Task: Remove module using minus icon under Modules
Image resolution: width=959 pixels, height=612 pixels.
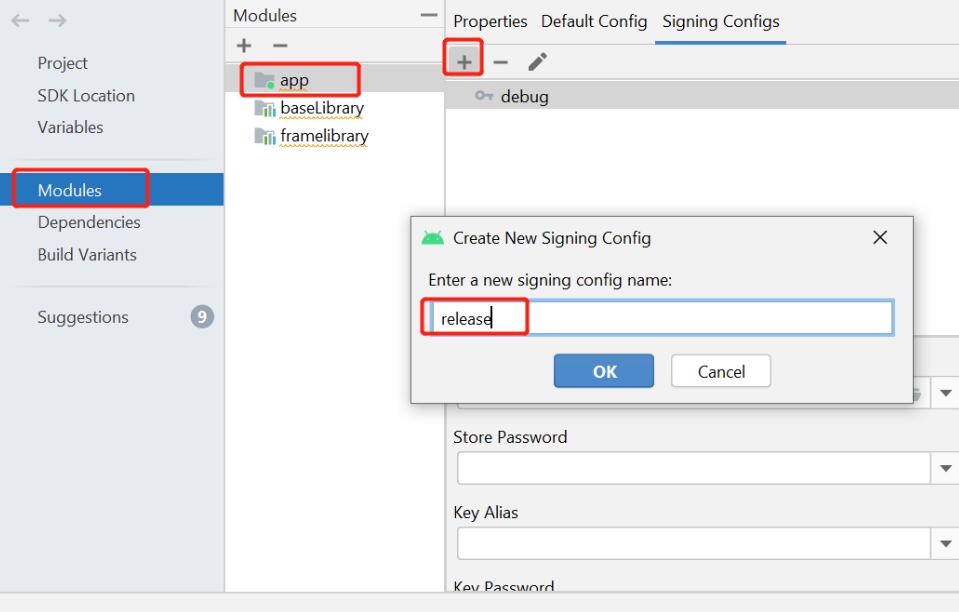Action: click(x=280, y=45)
